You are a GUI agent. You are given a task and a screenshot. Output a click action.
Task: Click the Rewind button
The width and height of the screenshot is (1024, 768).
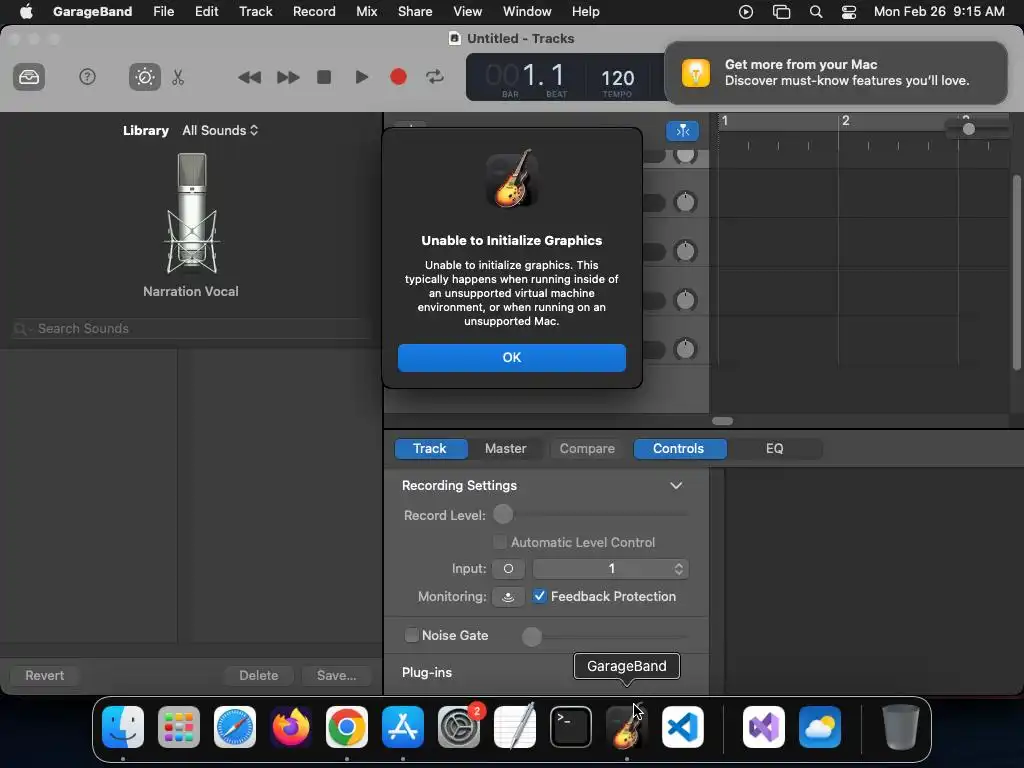pos(249,77)
